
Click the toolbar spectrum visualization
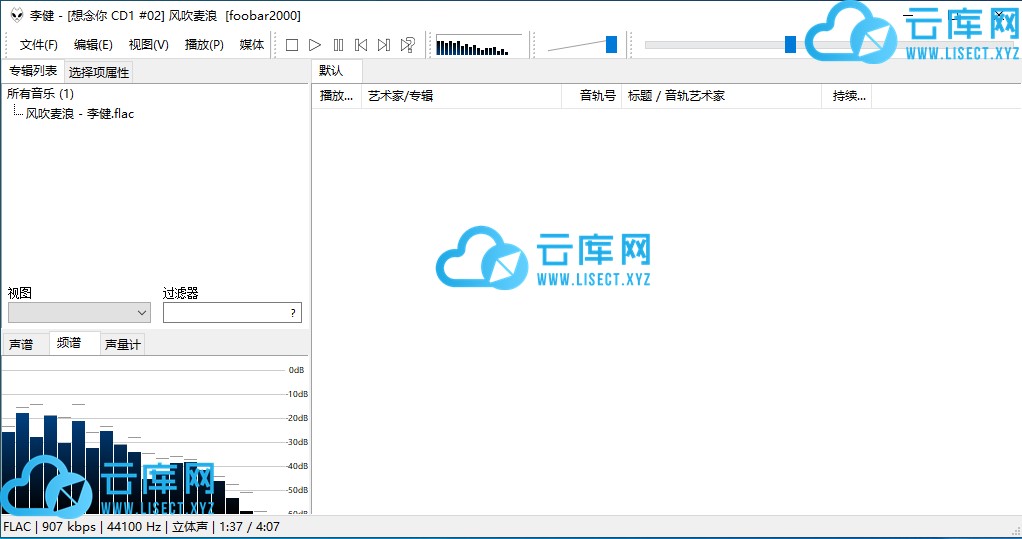478,45
